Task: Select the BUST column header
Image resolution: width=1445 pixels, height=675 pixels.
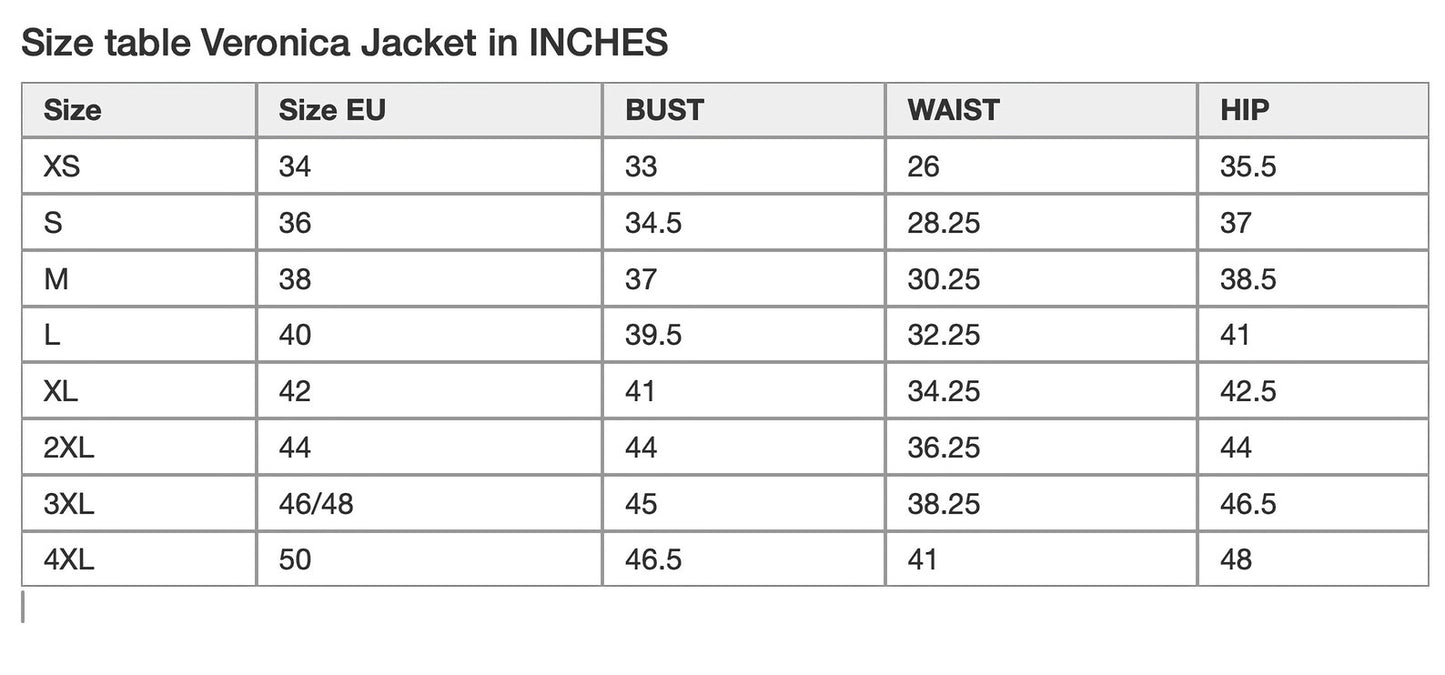Action: [664, 110]
